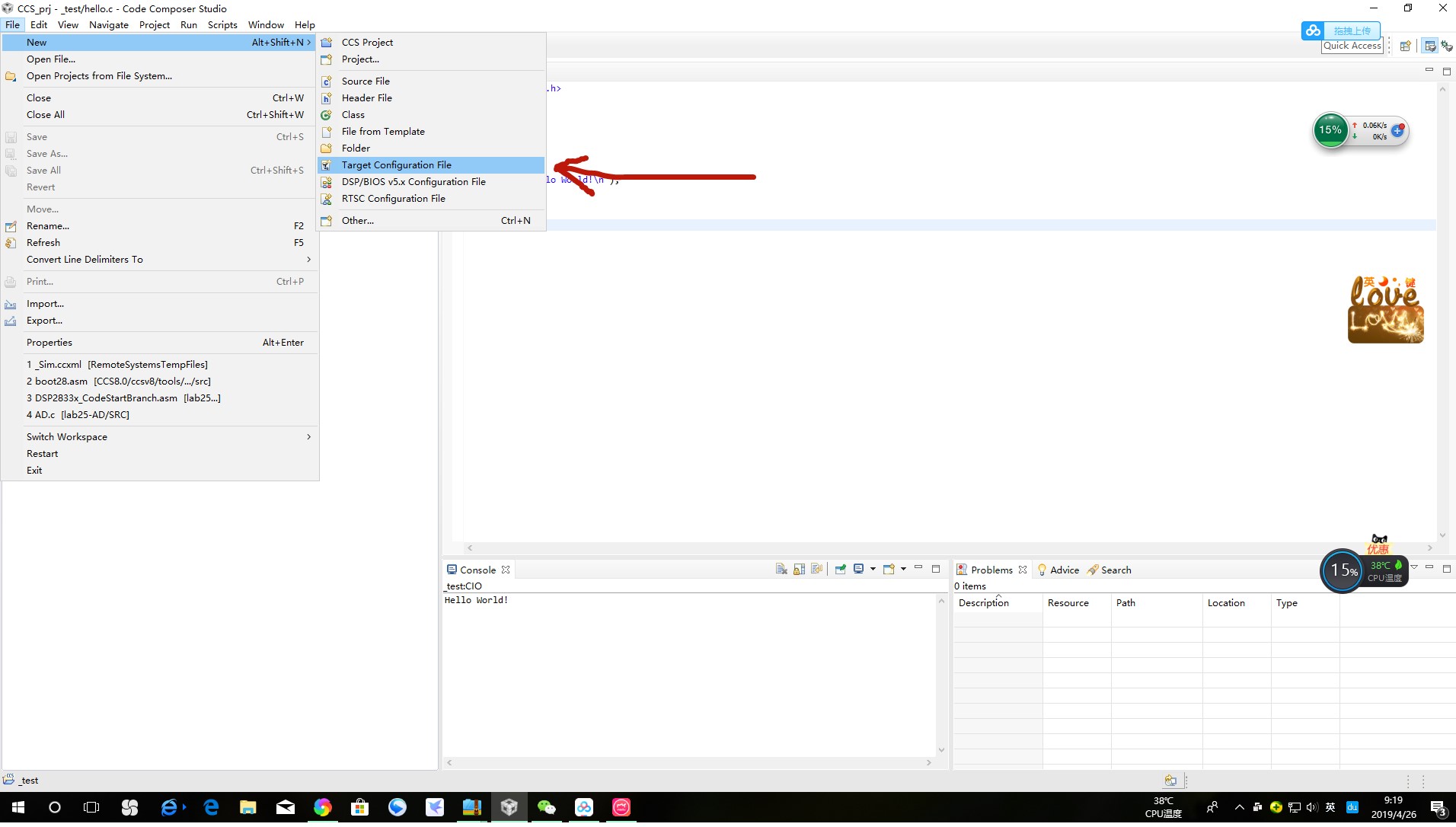Open a new perspective

pyautogui.click(x=1407, y=47)
